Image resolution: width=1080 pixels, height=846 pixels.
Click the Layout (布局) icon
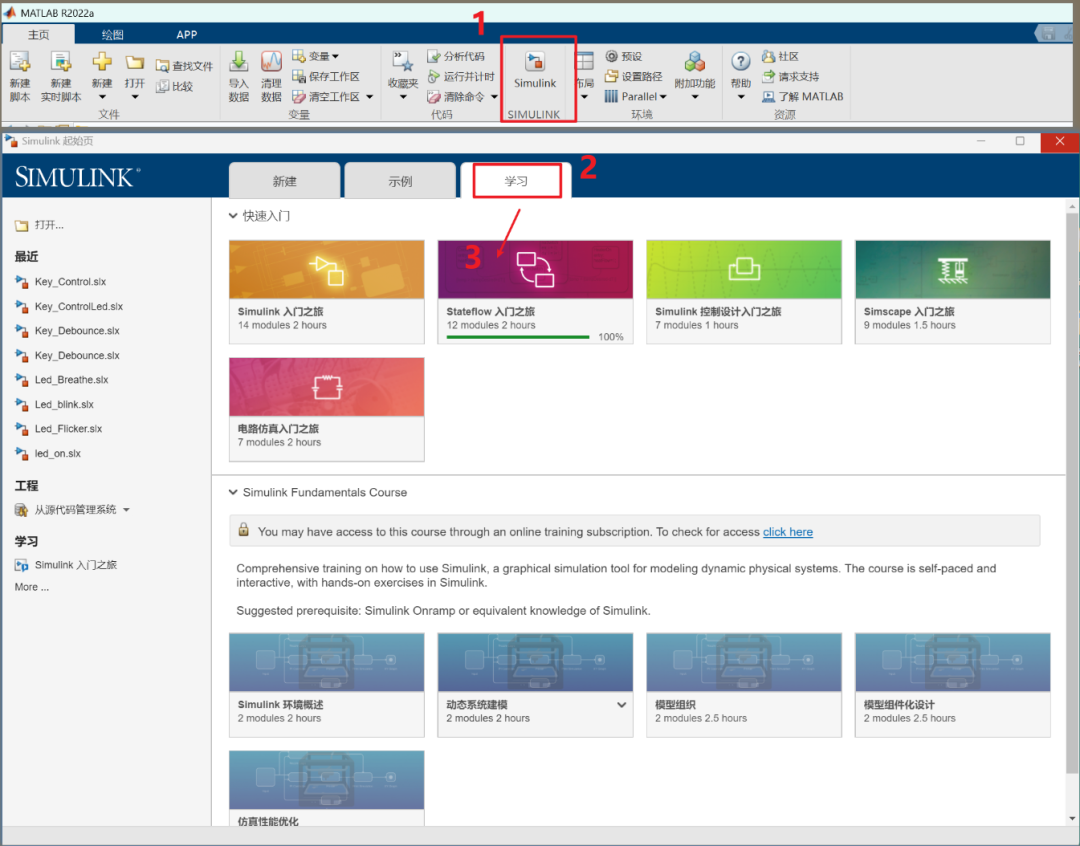(x=584, y=62)
